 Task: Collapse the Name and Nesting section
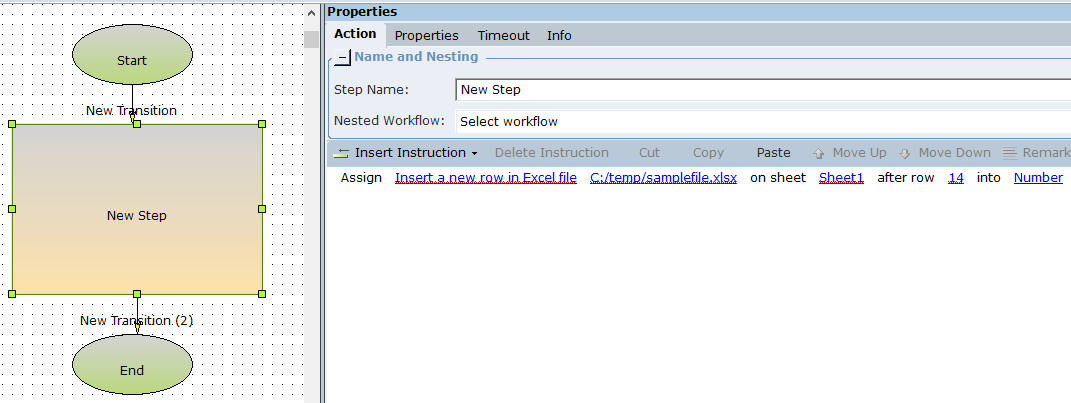[342, 58]
